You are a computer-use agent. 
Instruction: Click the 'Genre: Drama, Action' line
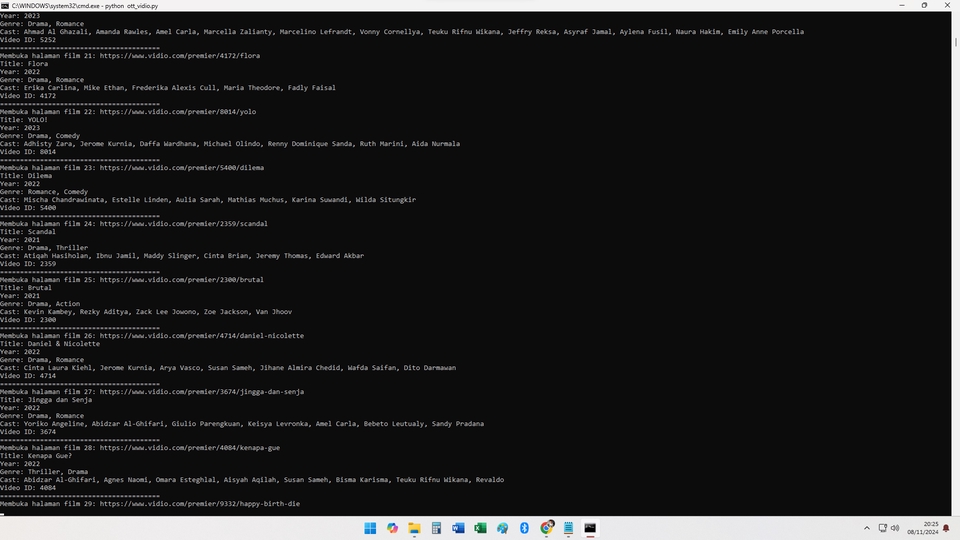(40, 304)
